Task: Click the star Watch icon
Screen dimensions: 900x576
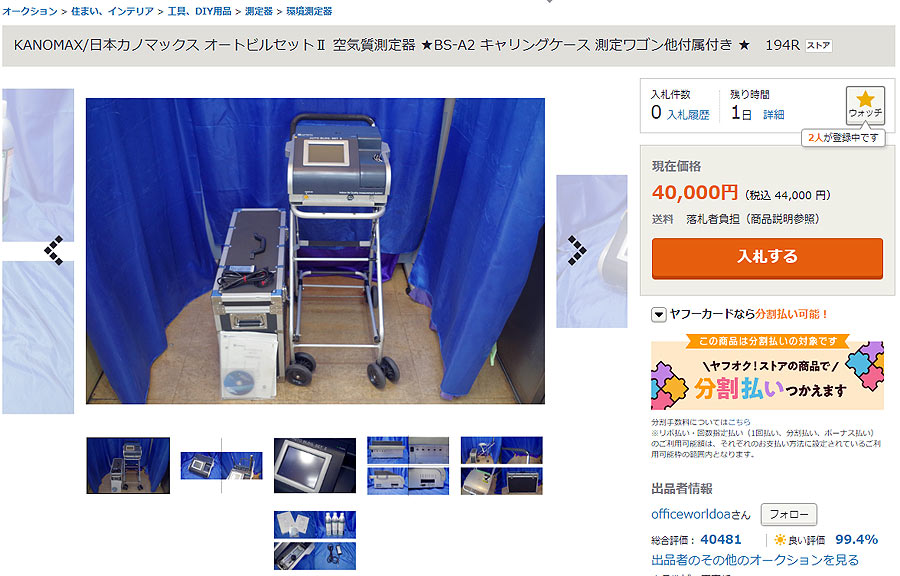Action: pos(865,105)
